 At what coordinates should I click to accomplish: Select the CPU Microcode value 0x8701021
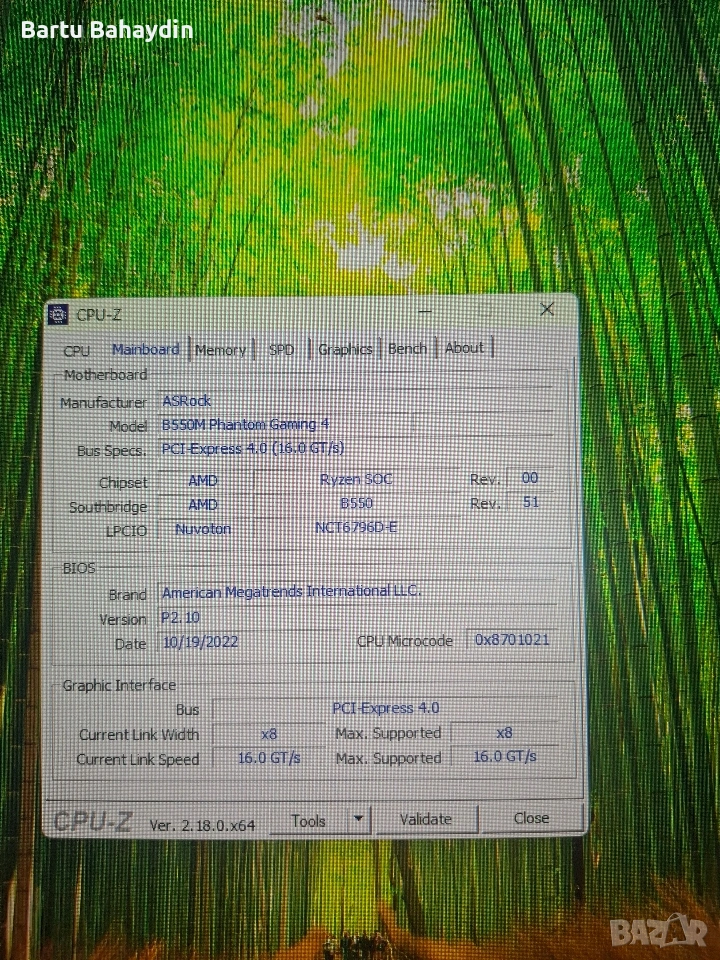click(x=513, y=640)
